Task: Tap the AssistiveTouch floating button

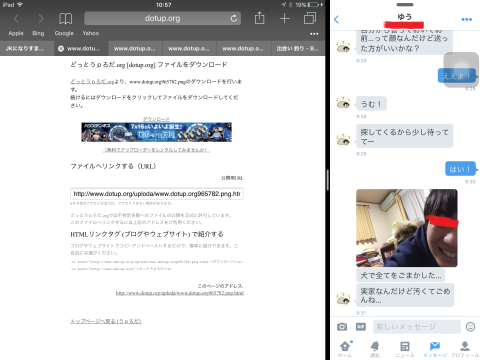Action: pyautogui.click(x=461, y=70)
